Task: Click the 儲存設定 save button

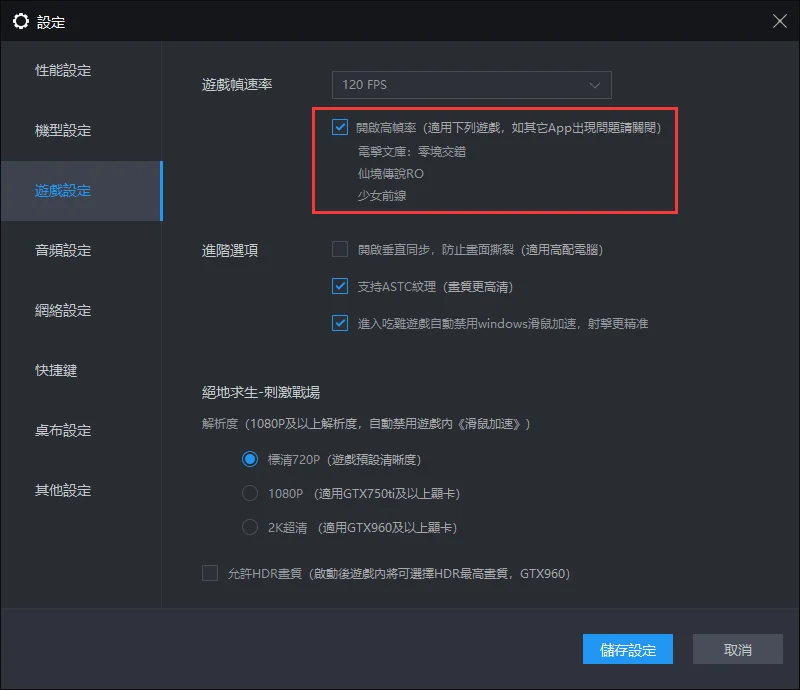Action: 628,649
